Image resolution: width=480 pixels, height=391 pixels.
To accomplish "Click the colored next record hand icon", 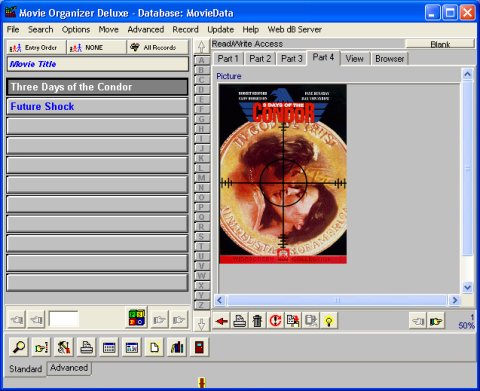I will point(436,321).
